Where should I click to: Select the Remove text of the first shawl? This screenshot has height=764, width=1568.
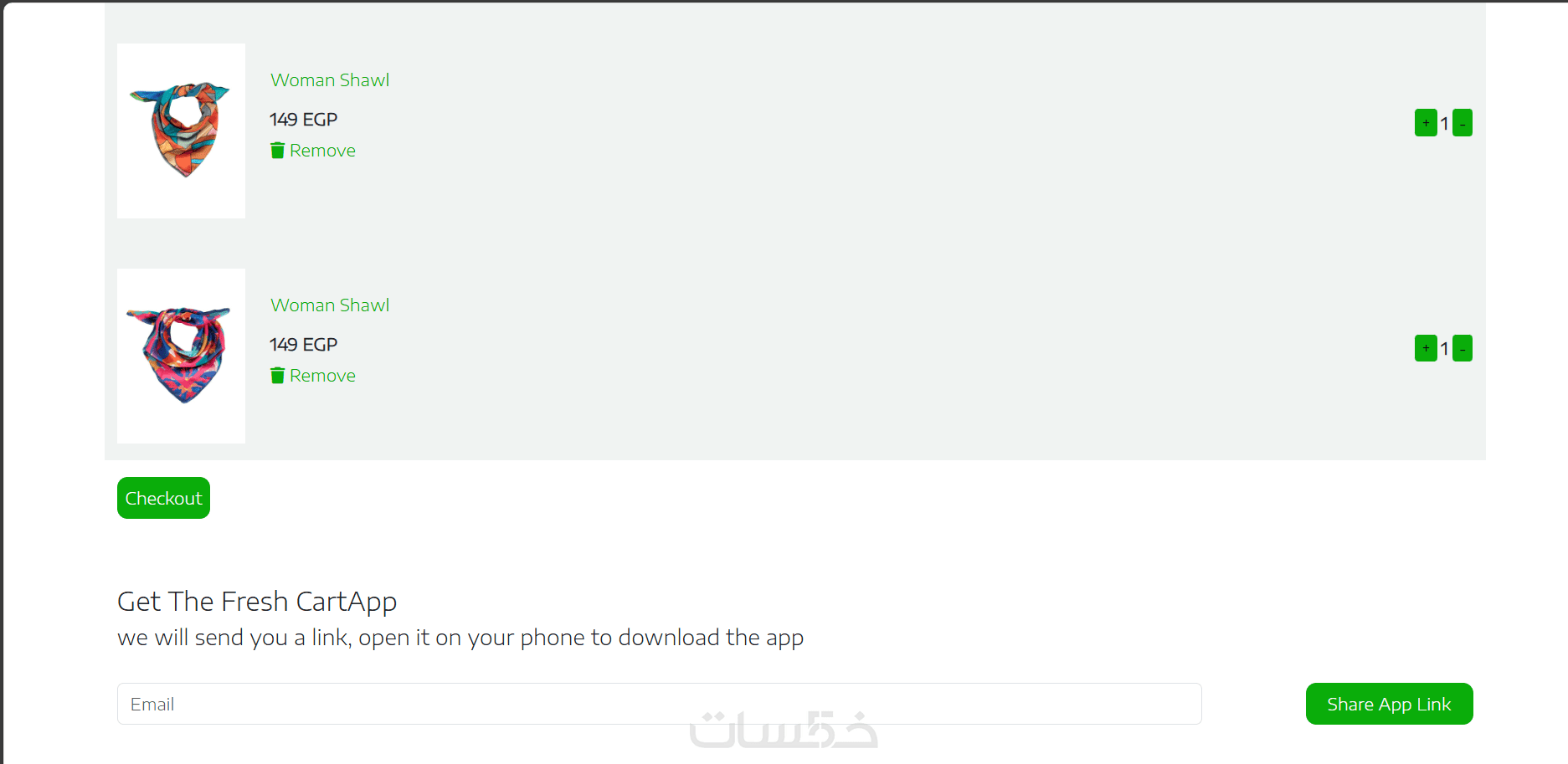(322, 151)
